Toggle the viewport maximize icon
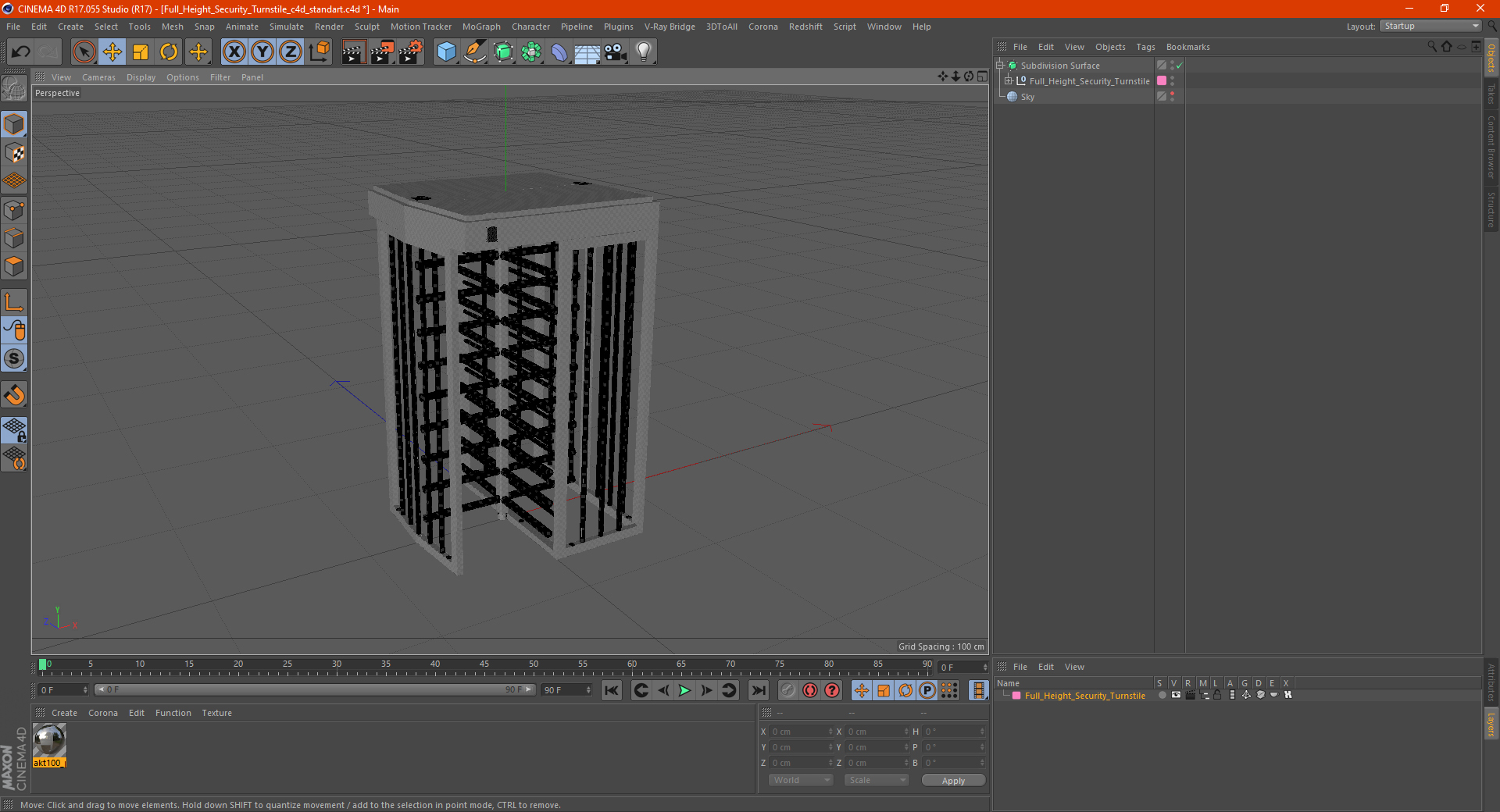Image resolution: width=1500 pixels, height=812 pixels. pos(982,77)
